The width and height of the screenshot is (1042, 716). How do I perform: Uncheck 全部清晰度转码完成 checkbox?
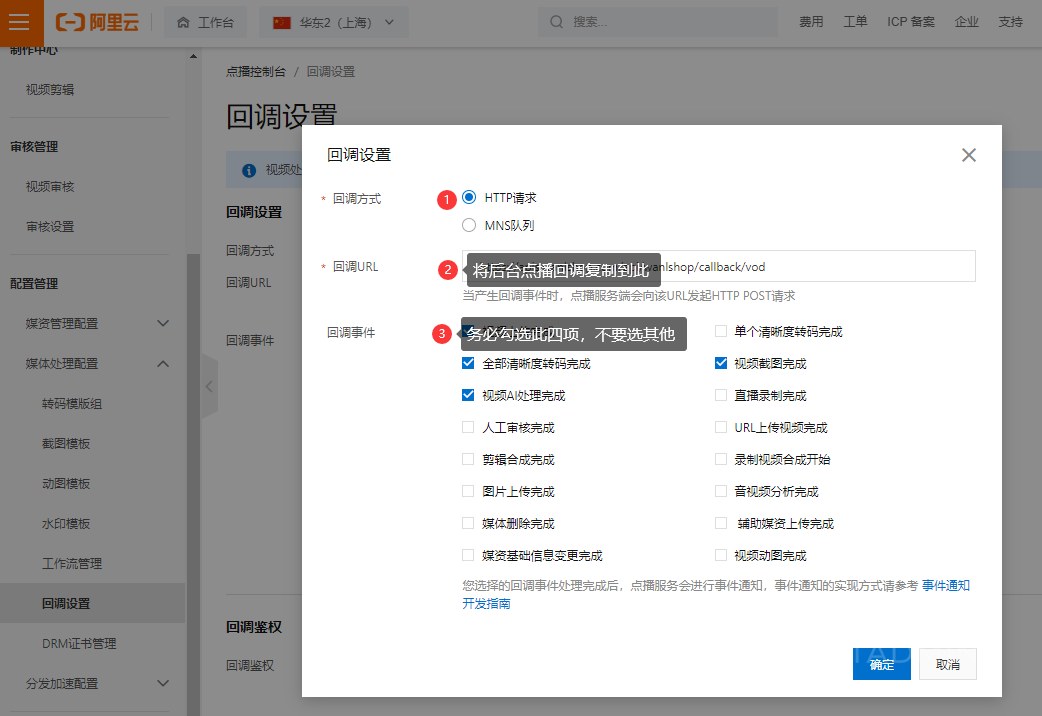pos(468,363)
